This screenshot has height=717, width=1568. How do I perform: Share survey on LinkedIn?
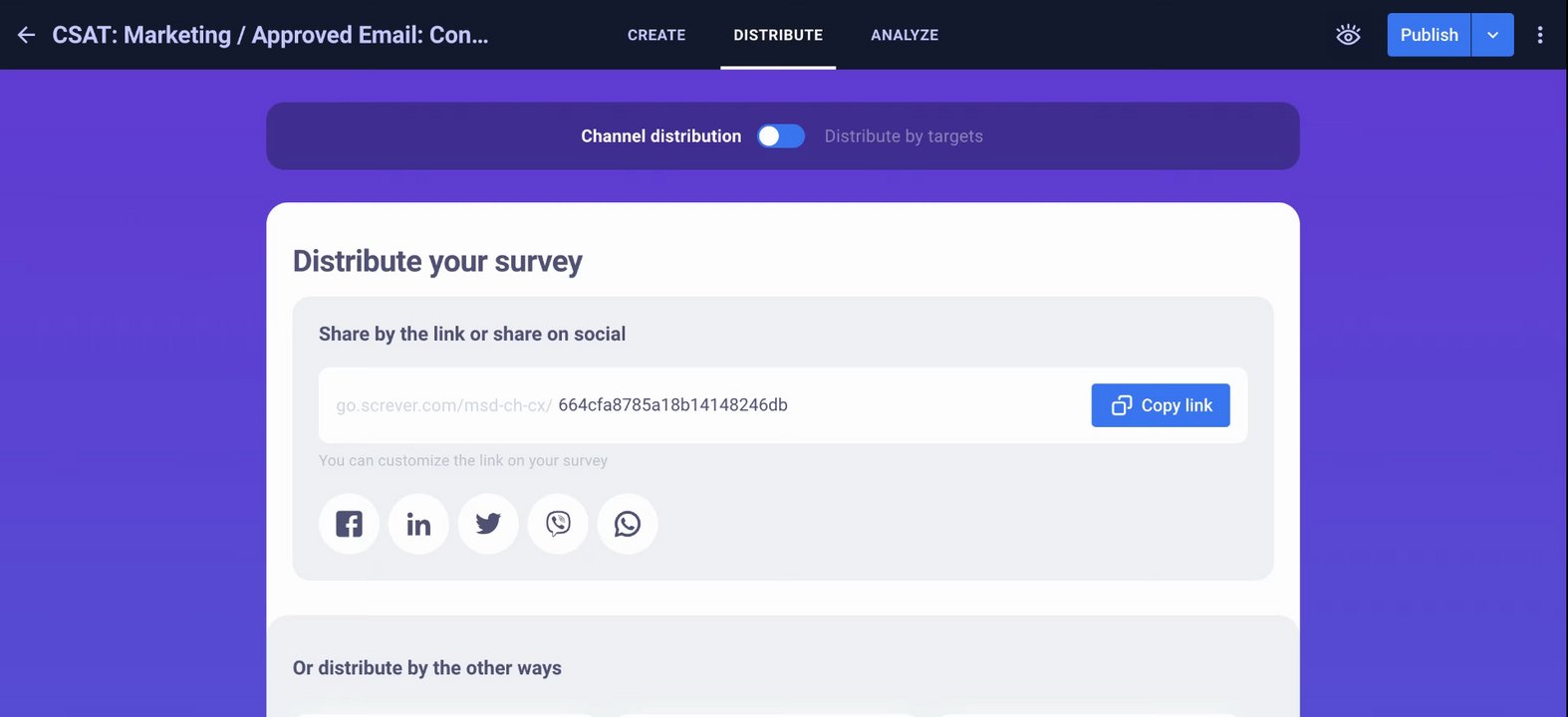pyautogui.click(x=418, y=524)
